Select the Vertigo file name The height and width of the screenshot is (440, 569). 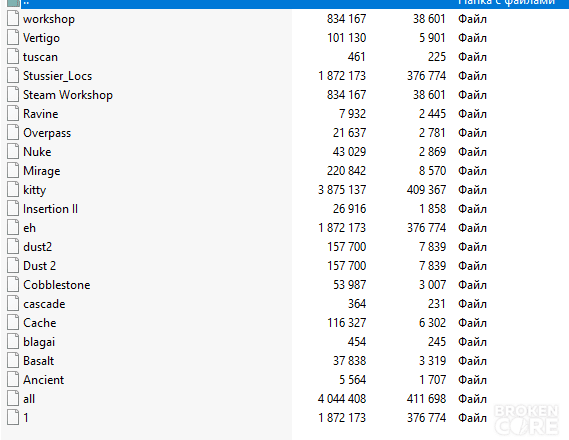click(41, 38)
